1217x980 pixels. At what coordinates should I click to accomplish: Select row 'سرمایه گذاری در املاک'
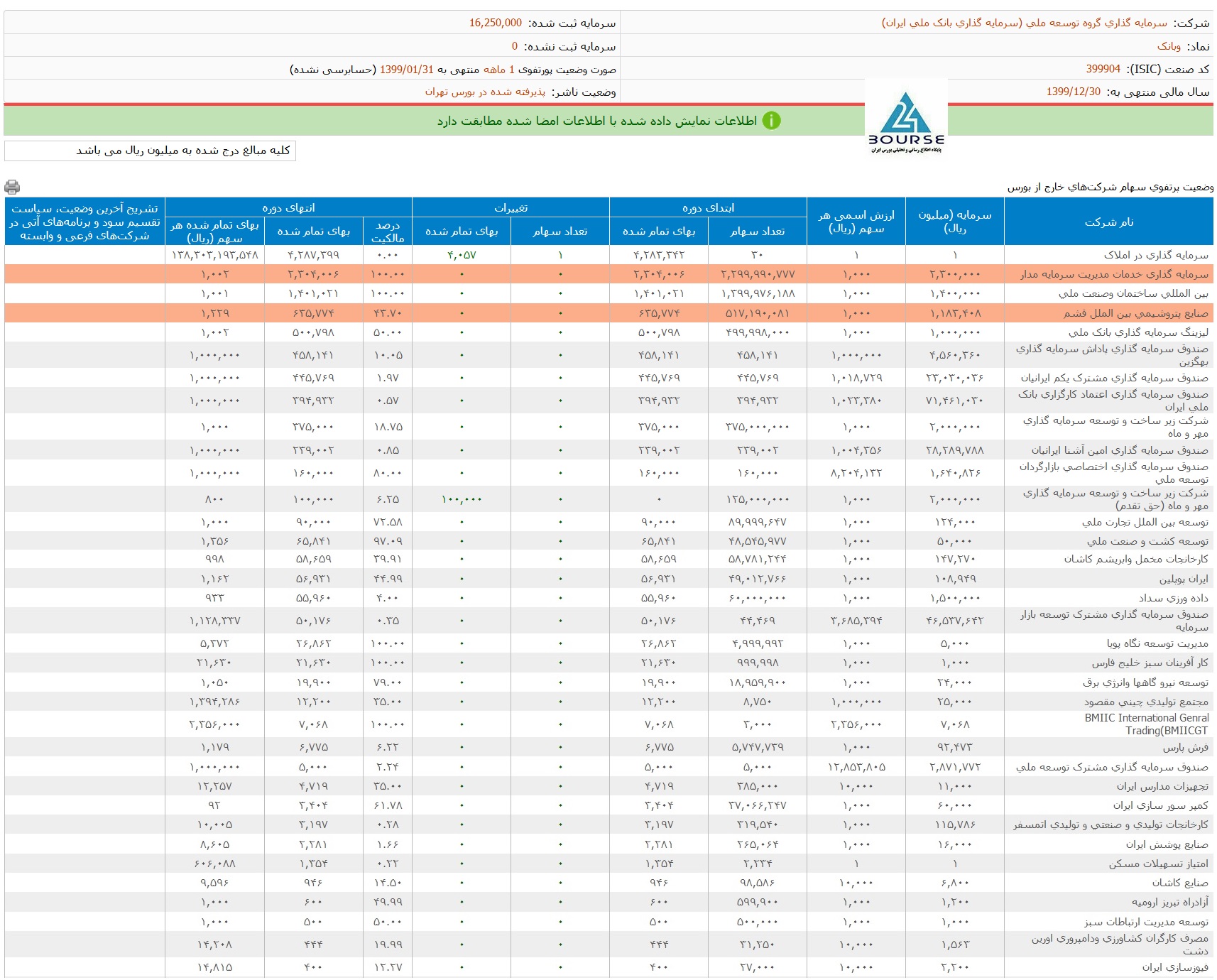[609, 255]
